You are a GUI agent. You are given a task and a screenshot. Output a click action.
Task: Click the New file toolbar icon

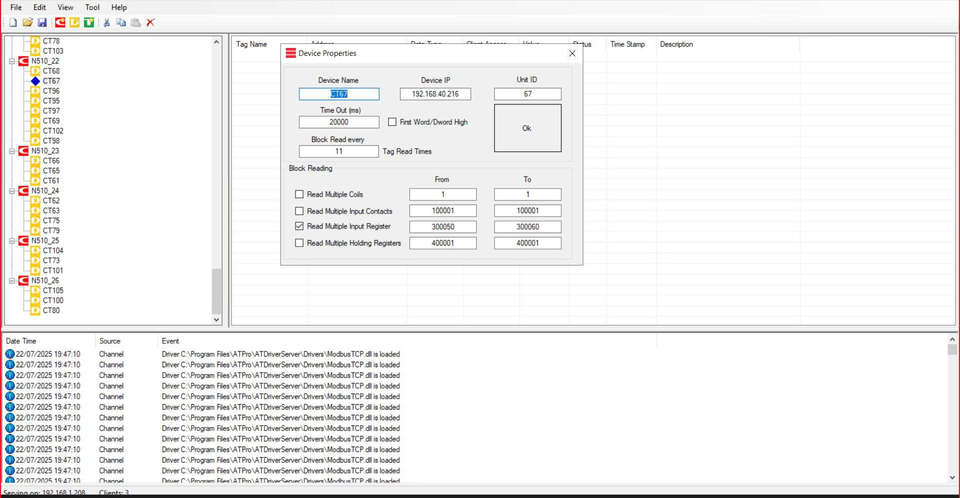(x=13, y=22)
